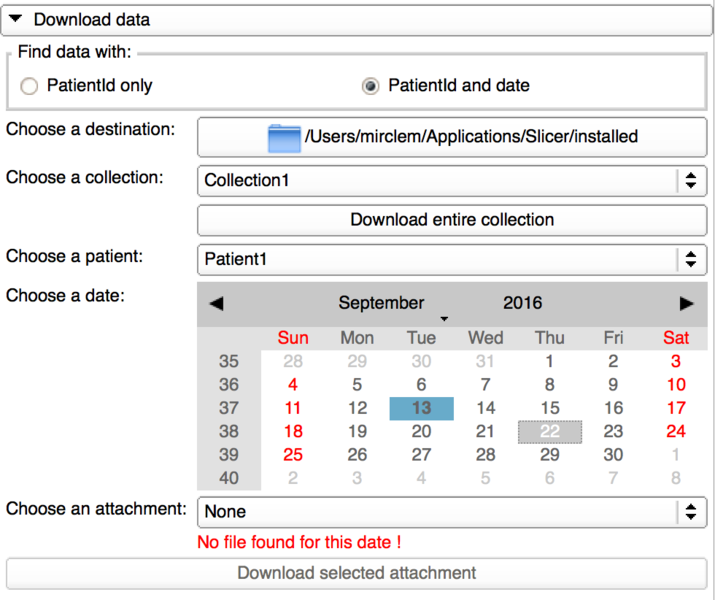Select Saturday September 3 date
The height and width of the screenshot is (600, 715).
676,362
